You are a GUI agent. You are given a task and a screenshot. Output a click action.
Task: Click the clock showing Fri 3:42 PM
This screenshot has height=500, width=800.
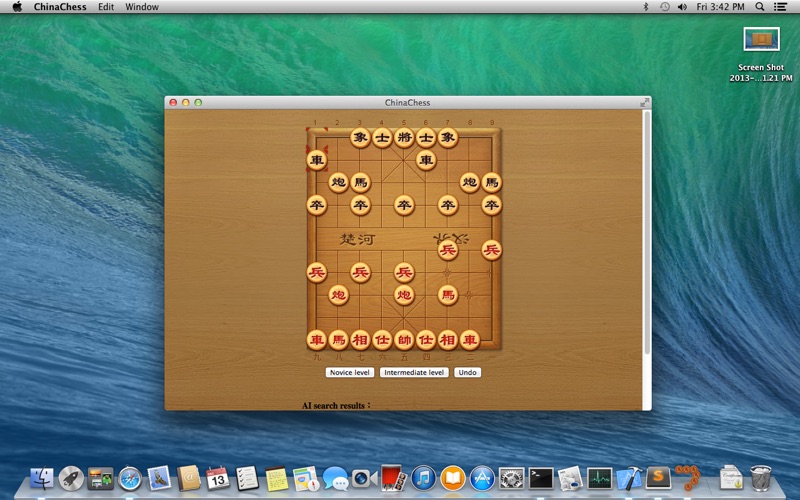coord(720,7)
